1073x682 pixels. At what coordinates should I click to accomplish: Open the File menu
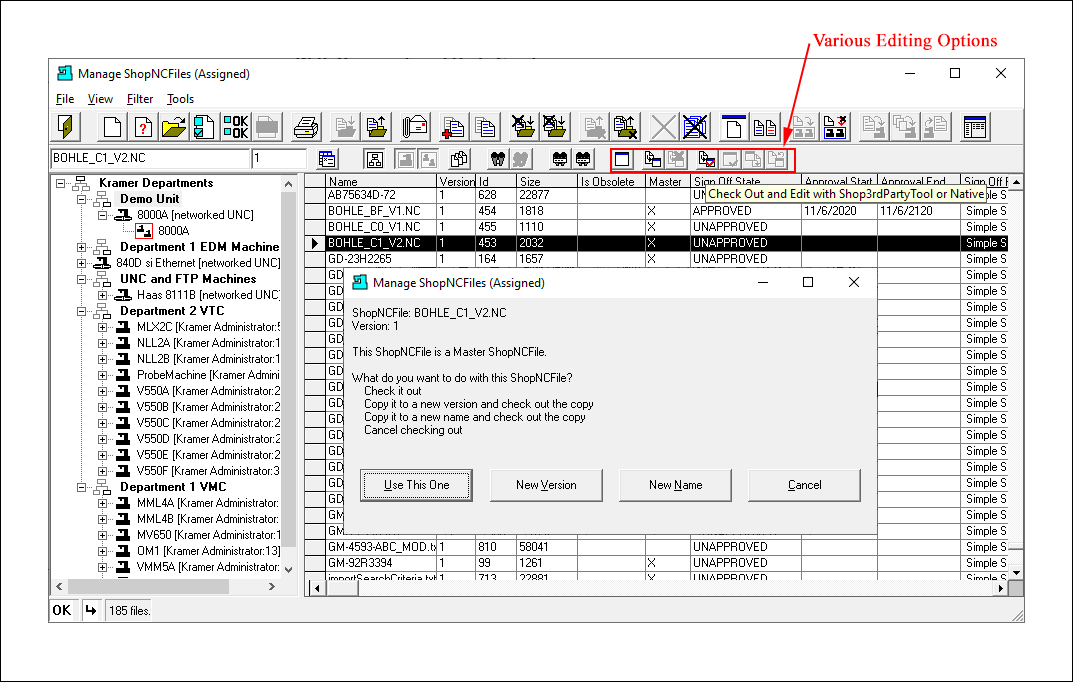click(65, 99)
